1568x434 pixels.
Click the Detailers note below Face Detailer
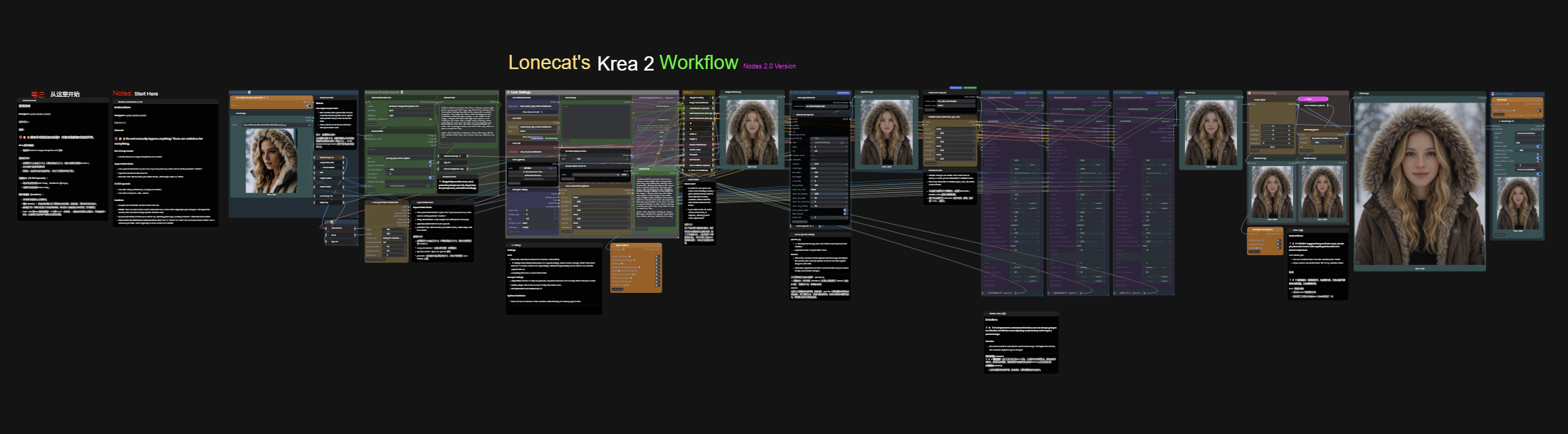[x=1021, y=342]
